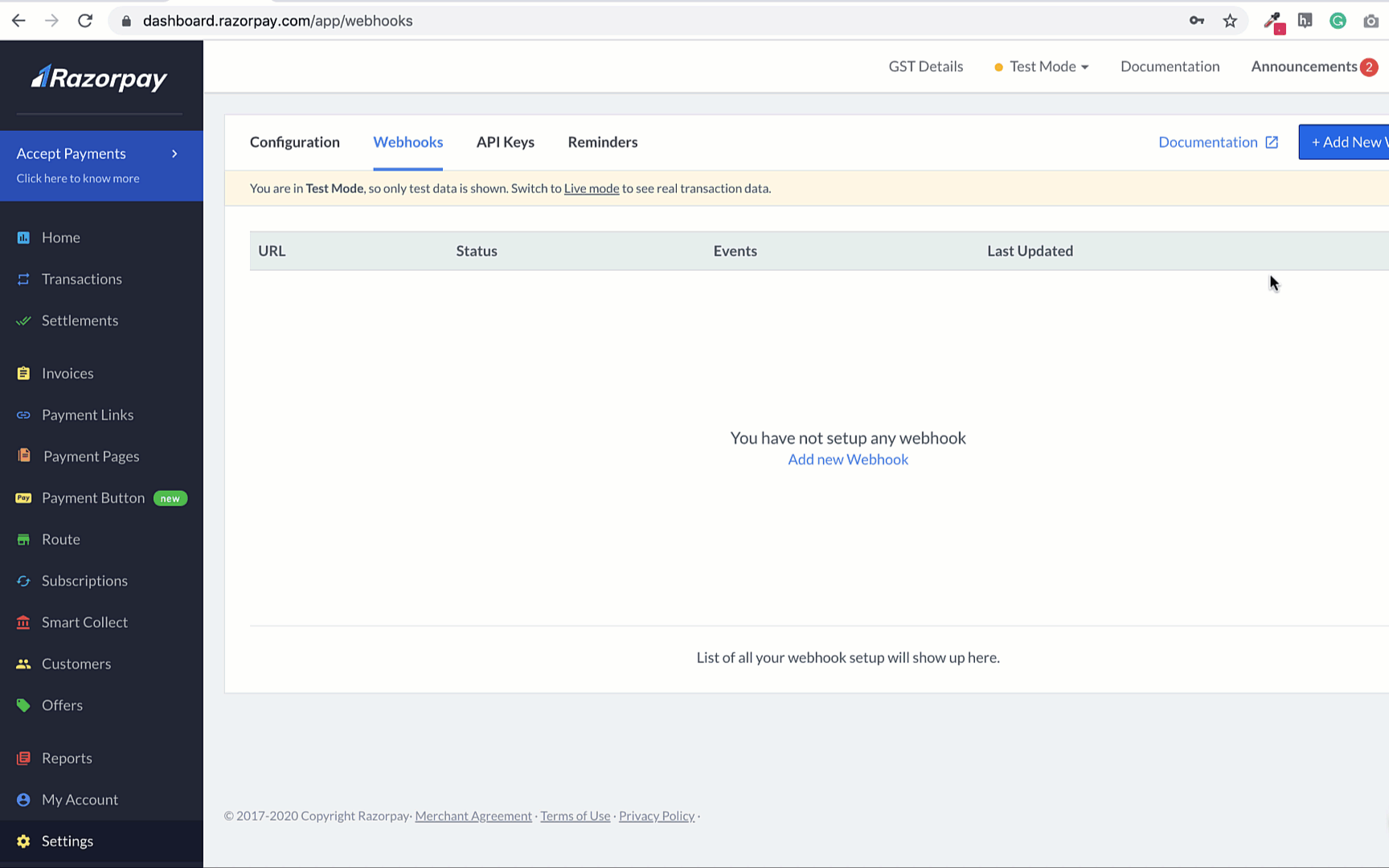Click the Settings gear icon
The height and width of the screenshot is (868, 1389).
point(23,841)
